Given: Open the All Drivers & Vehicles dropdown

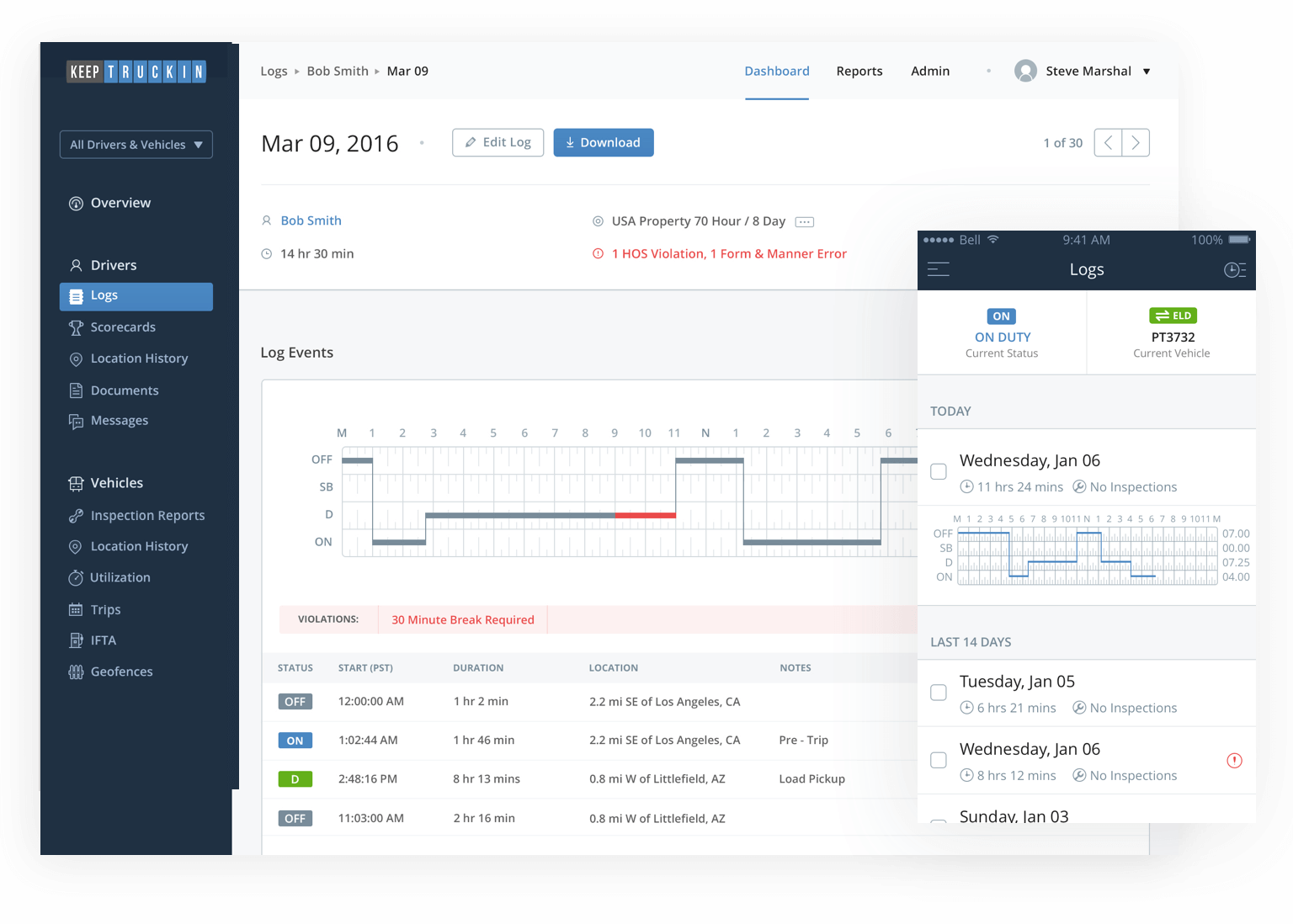Looking at the screenshot, I should tap(136, 144).
